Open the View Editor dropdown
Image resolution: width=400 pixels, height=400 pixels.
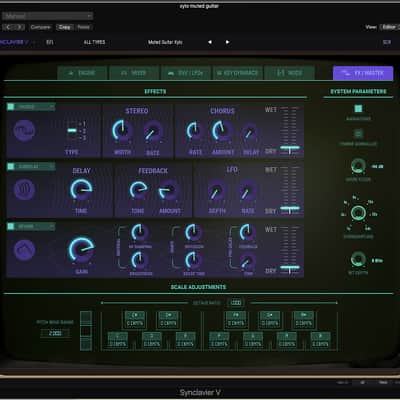(389, 27)
